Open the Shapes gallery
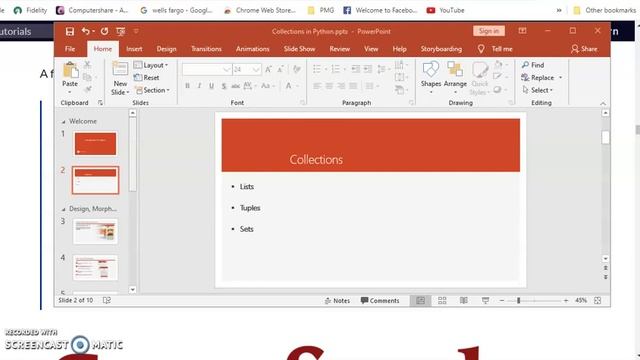Image resolution: width=640 pixels, height=360 pixels. coord(431,77)
